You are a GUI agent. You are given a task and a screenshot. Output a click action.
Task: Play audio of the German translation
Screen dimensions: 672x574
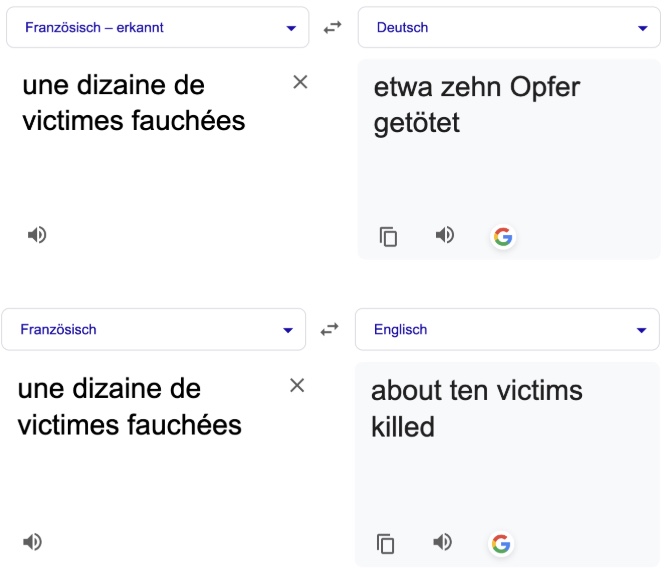[445, 235]
